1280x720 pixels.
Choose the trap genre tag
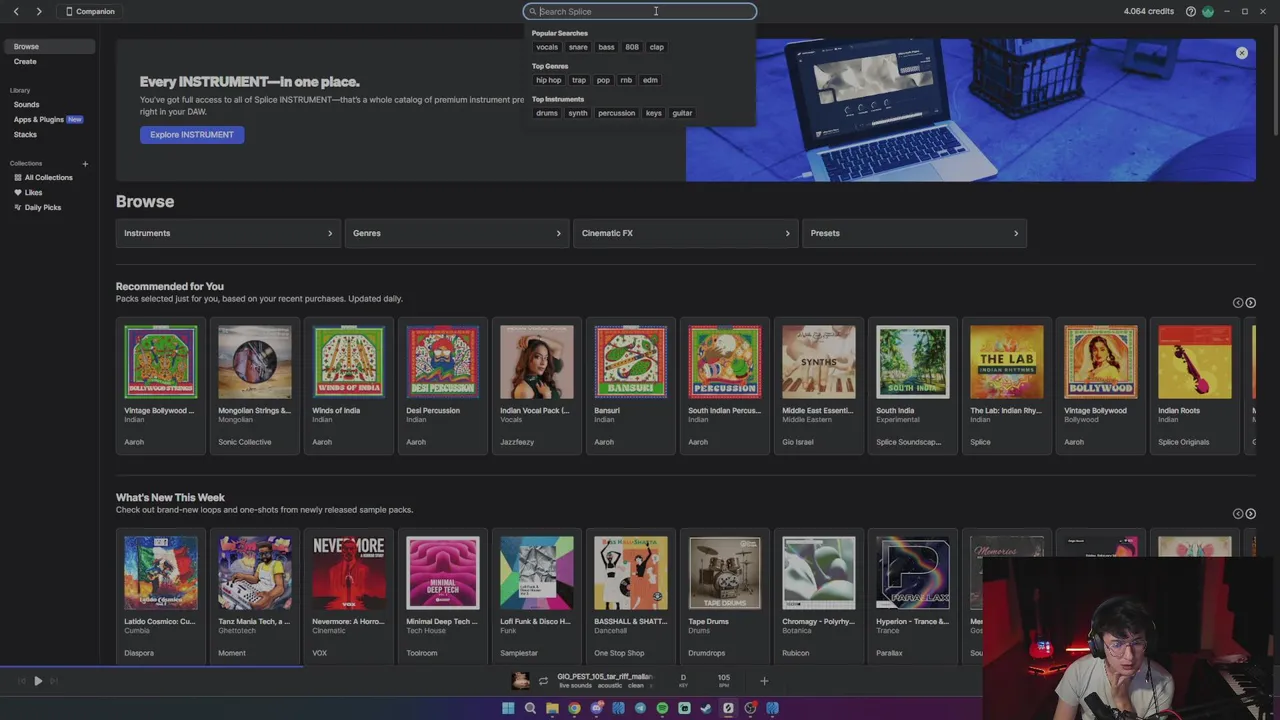(x=579, y=80)
